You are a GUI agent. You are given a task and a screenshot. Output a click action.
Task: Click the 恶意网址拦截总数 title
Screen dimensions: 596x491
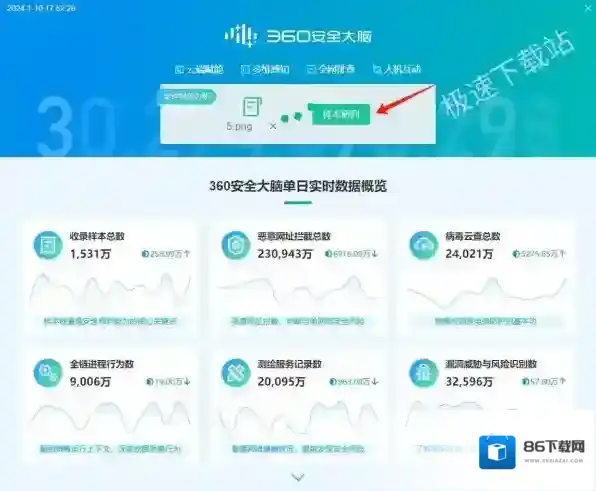click(294, 236)
